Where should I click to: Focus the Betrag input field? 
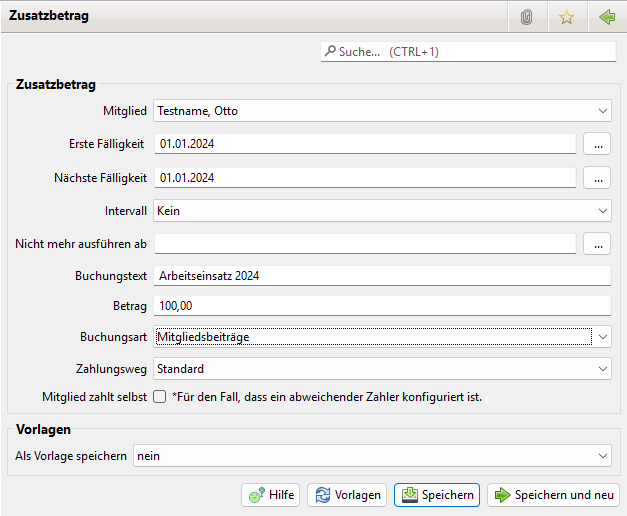(381, 306)
